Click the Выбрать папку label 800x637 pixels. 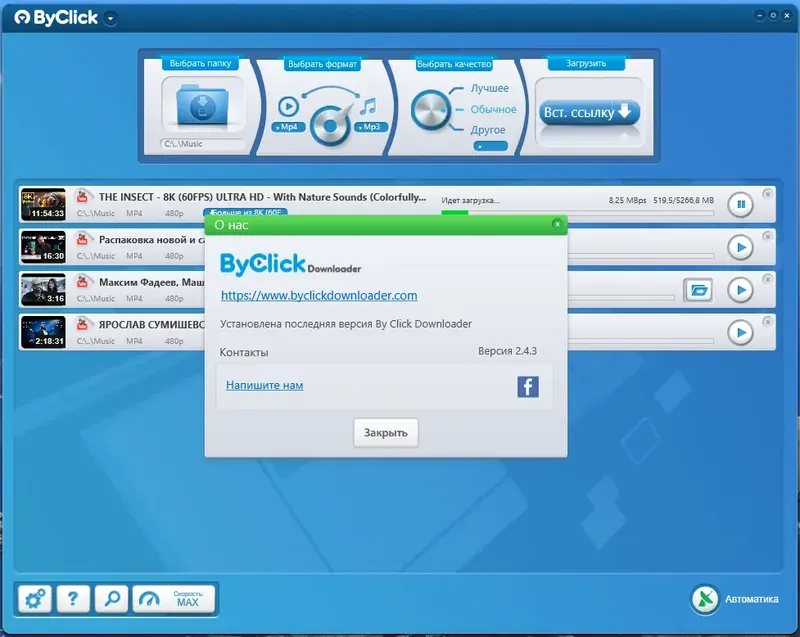201,63
